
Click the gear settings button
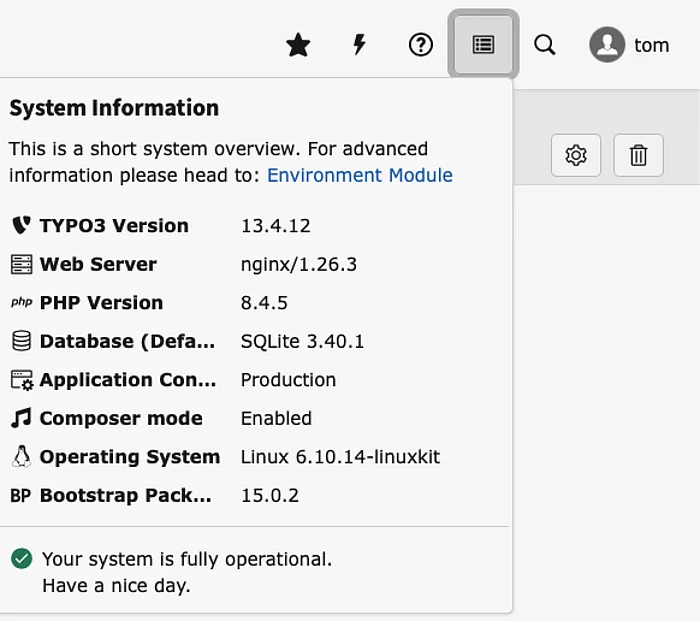pos(576,155)
